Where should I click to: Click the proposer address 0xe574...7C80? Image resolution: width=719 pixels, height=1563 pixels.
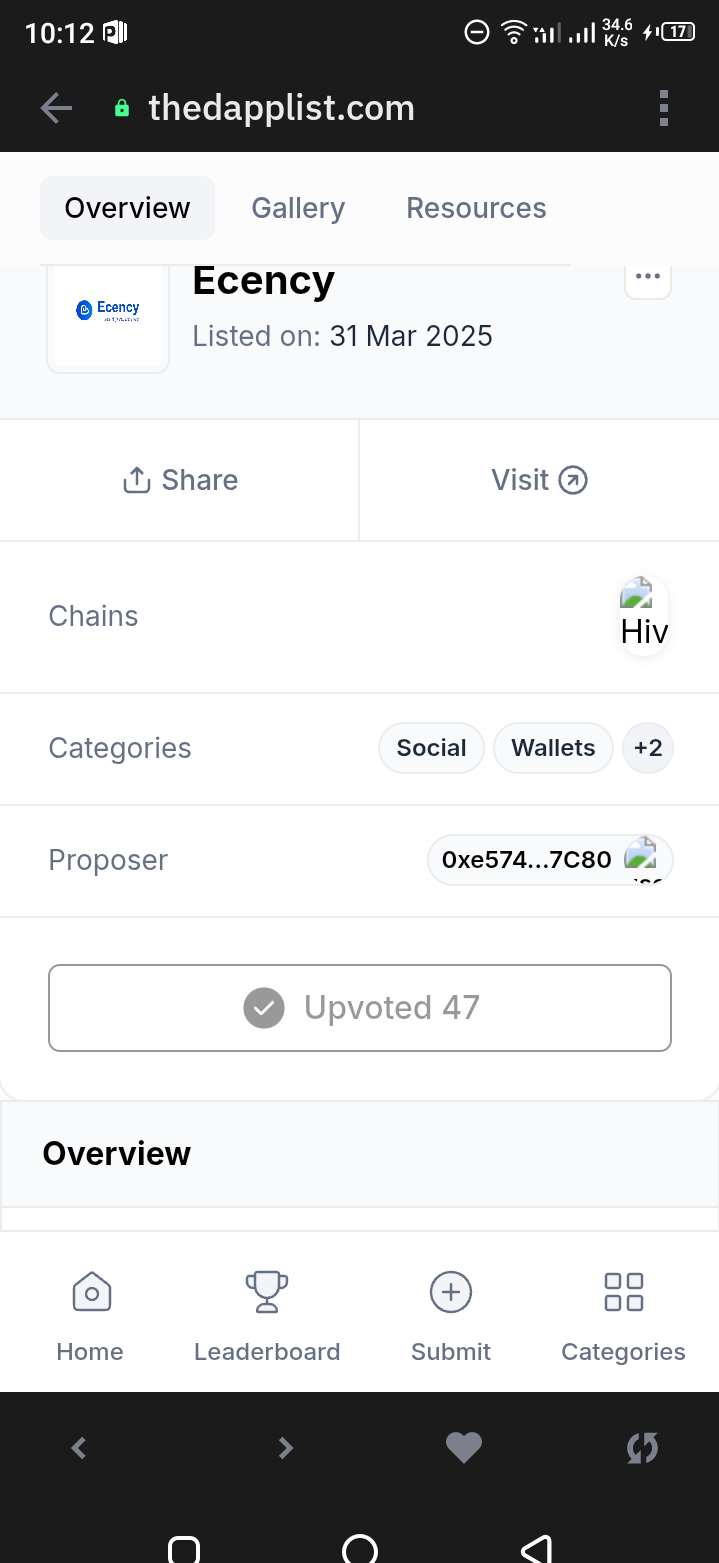526,860
